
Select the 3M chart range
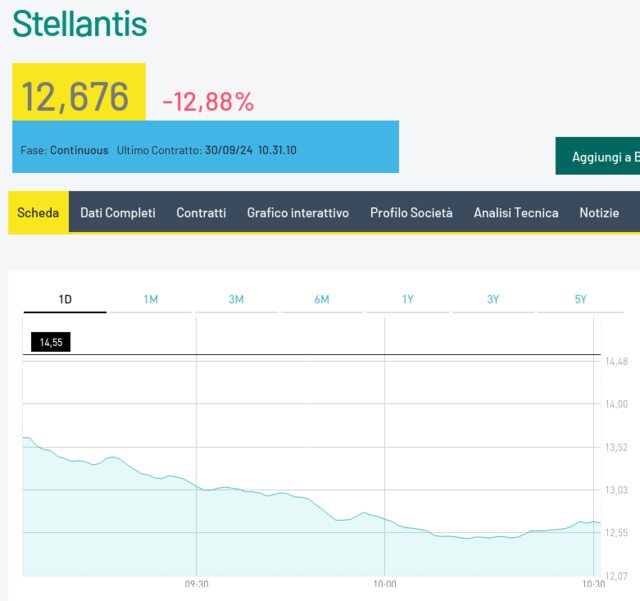236,300
